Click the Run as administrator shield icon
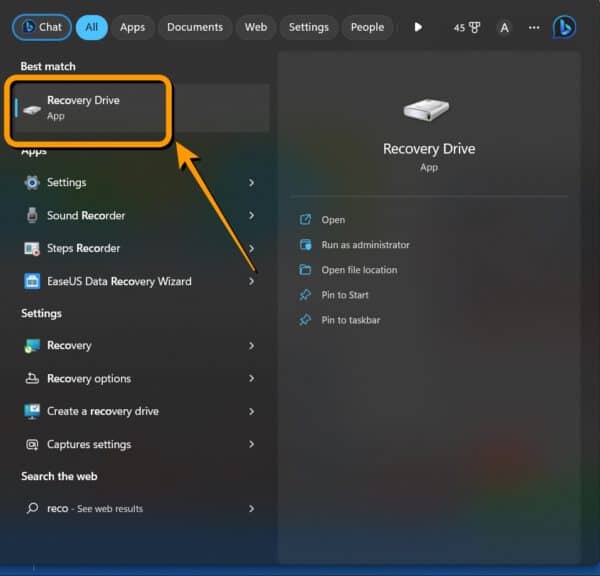 pos(305,245)
